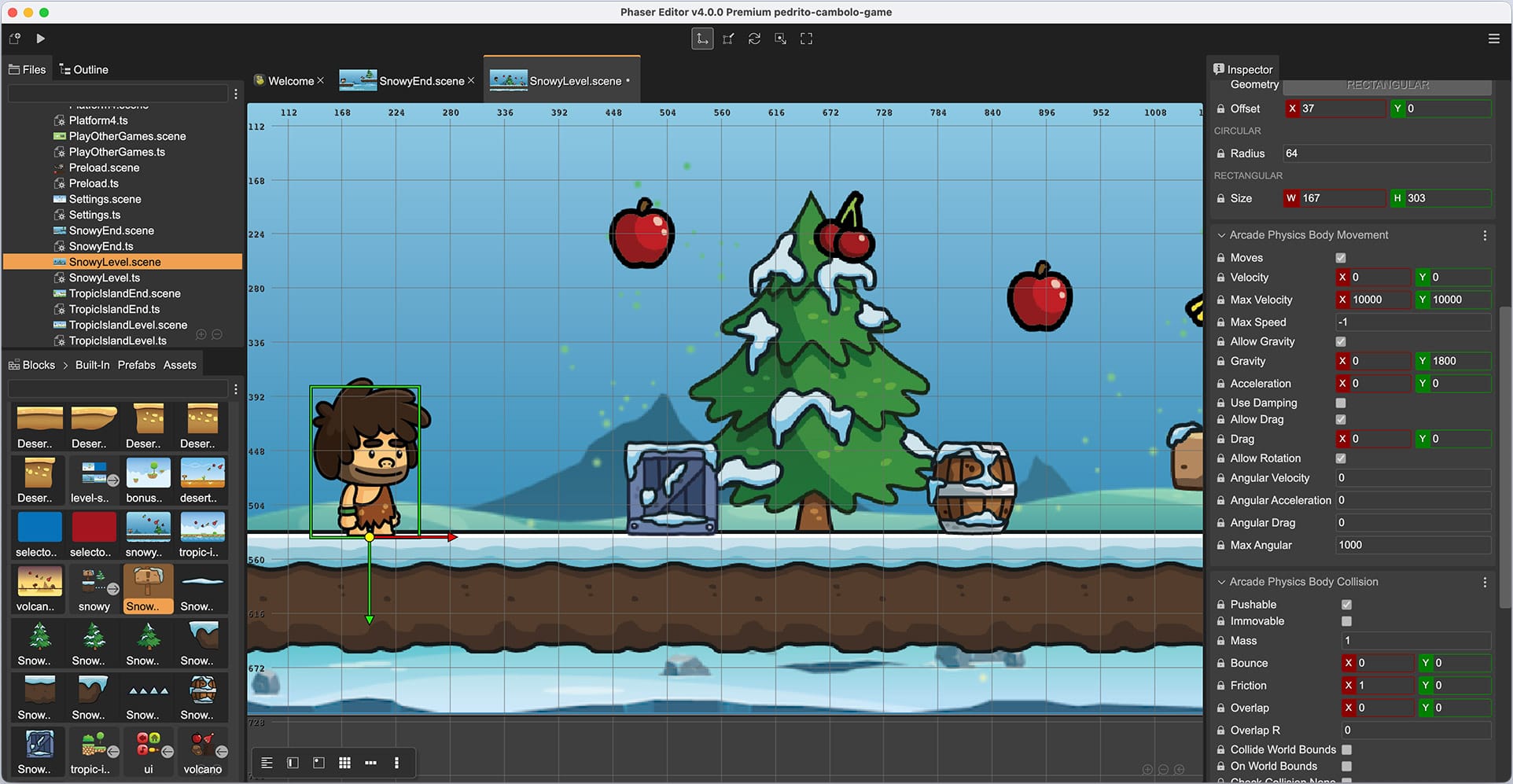Open the Assets section in Blocks

pyautogui.click(x=179, y=365)
